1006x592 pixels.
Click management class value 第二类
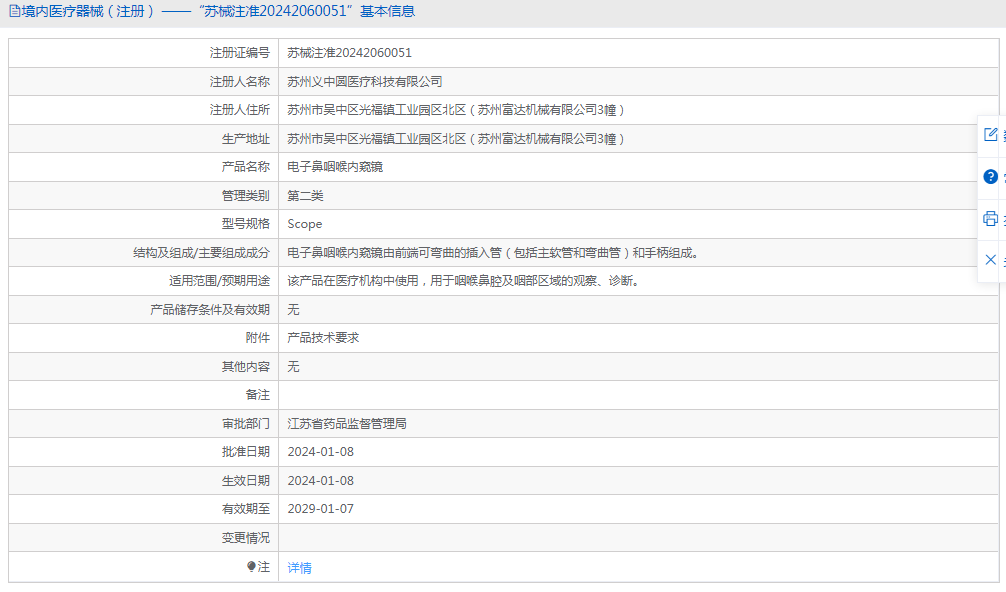(305, 196)
